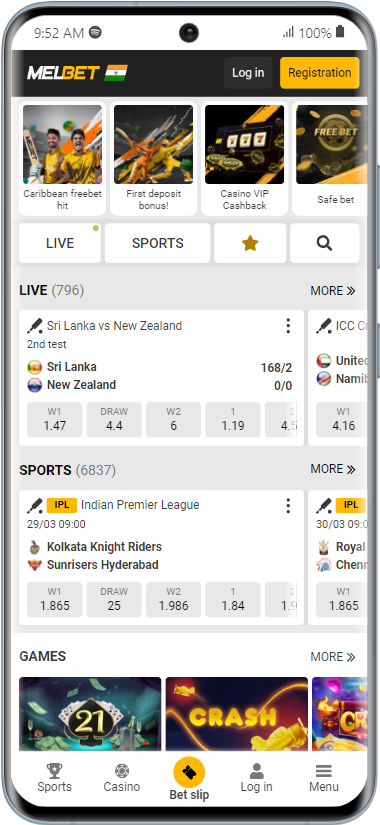Tap the search magnifier icon
Image resolution: width=380 pixels, height=825 pixels.
click(325, 243)
